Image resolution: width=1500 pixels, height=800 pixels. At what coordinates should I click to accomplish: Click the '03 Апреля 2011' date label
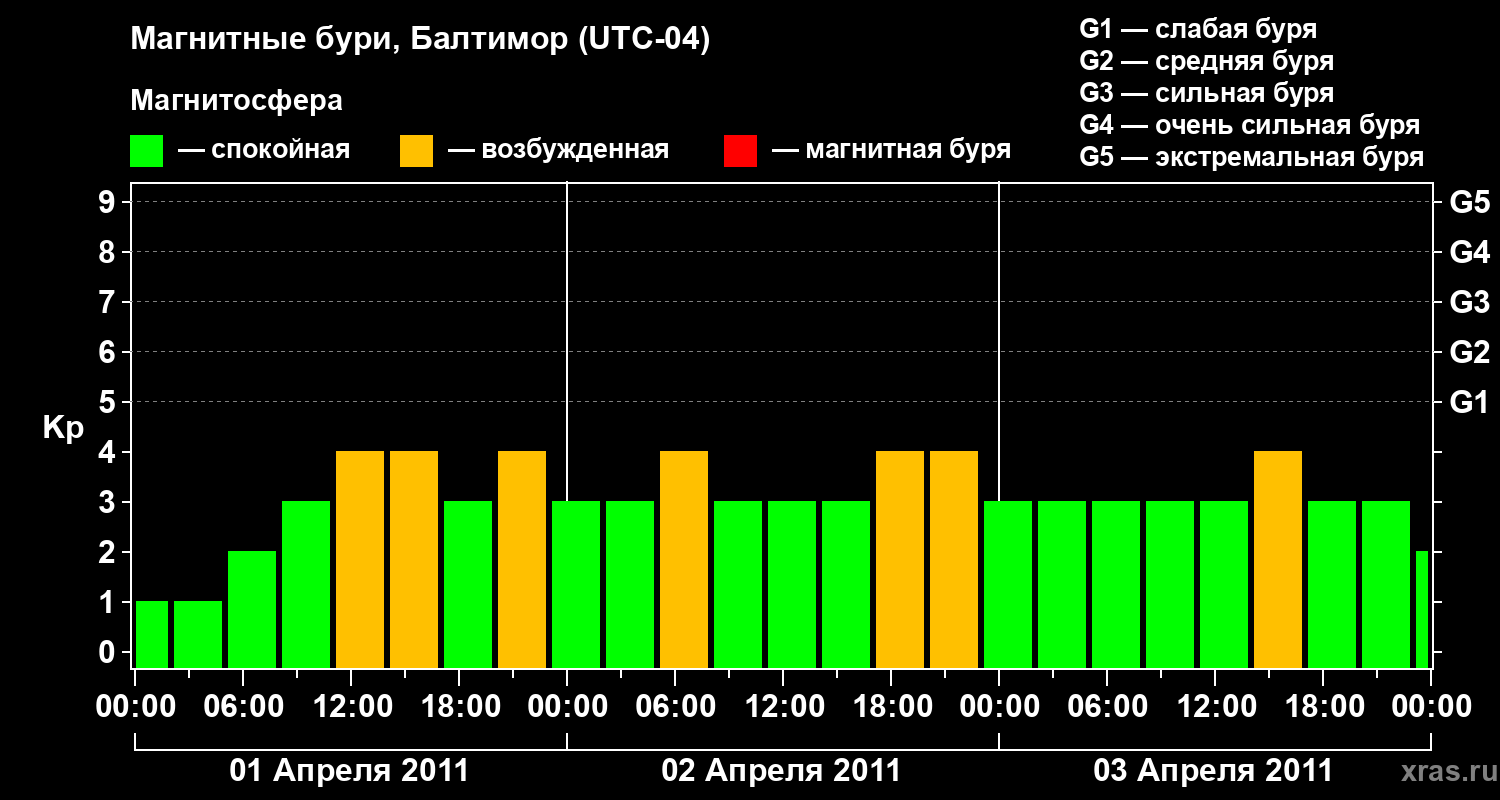[x=1214, y=771]
